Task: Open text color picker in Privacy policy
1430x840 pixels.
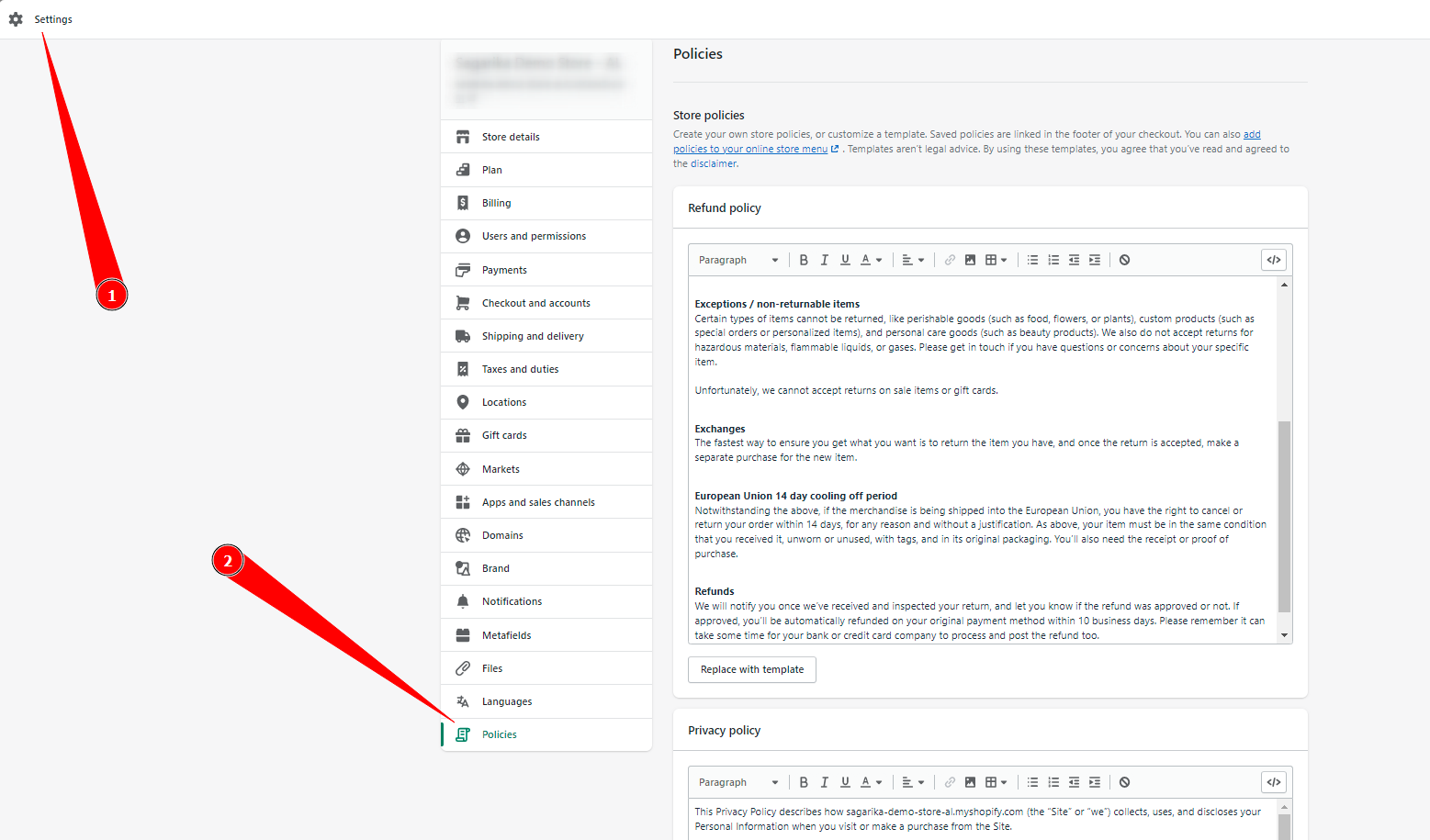Action: pos(871,782)
